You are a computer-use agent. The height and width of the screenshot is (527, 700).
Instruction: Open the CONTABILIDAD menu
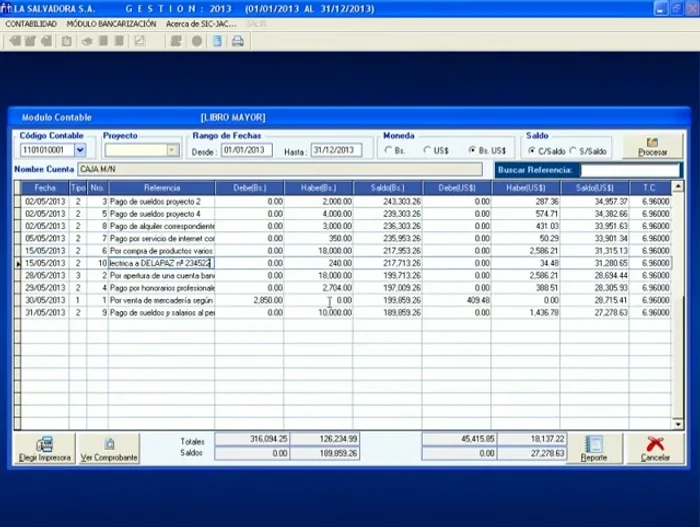pyautogui.click(x=31, y=23)
